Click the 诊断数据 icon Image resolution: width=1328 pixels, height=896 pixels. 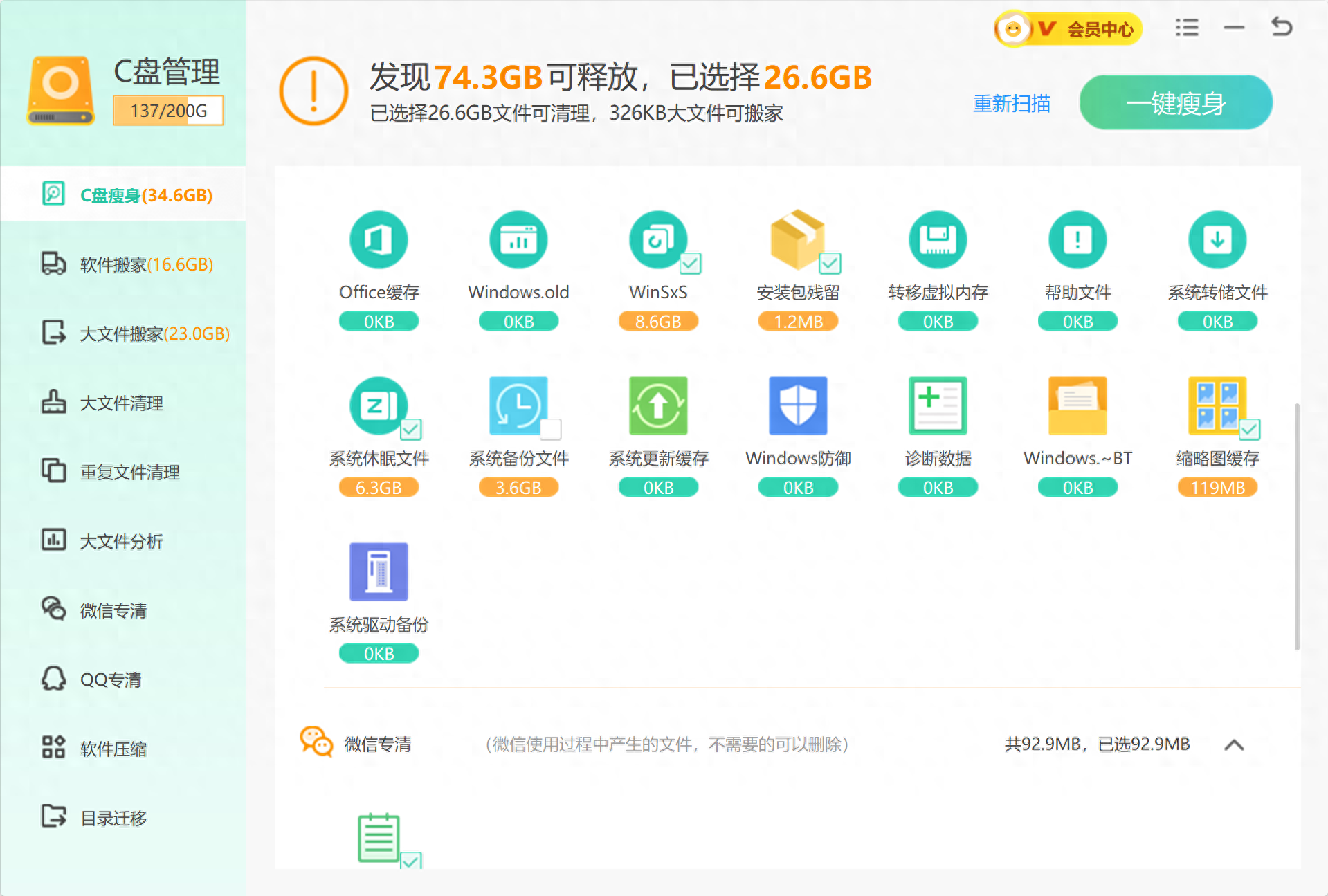point(938,406)
